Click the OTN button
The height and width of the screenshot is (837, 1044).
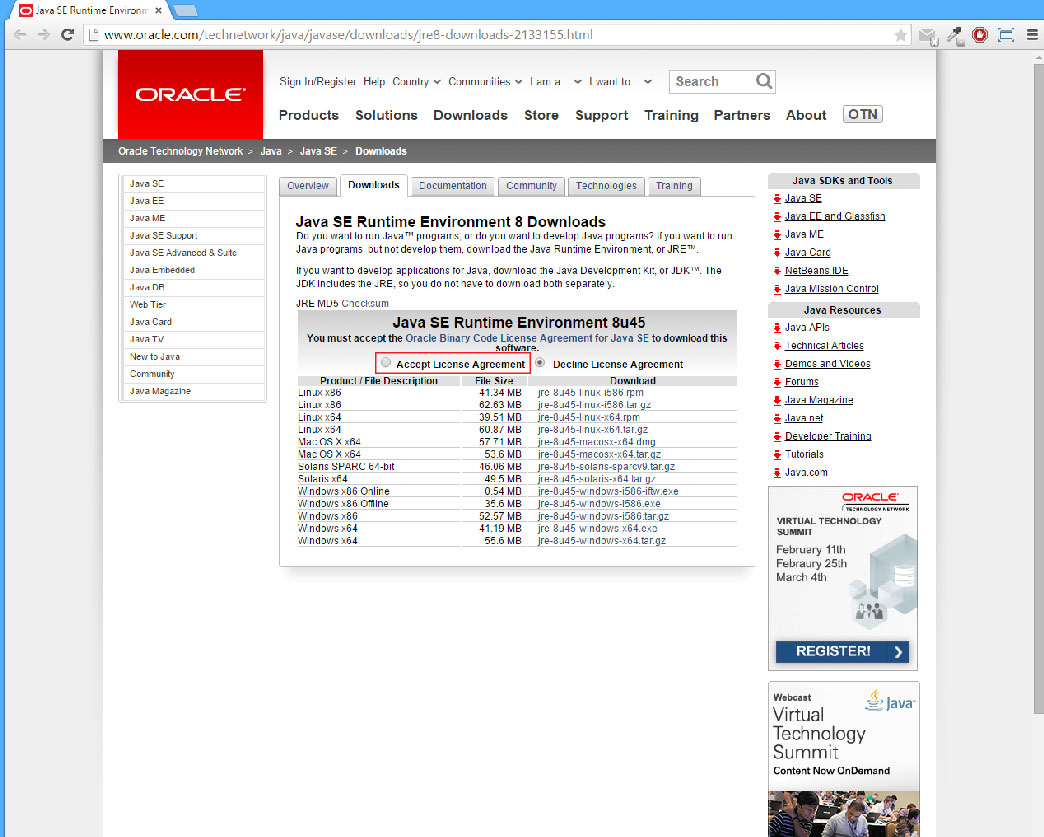pos(863,115)
